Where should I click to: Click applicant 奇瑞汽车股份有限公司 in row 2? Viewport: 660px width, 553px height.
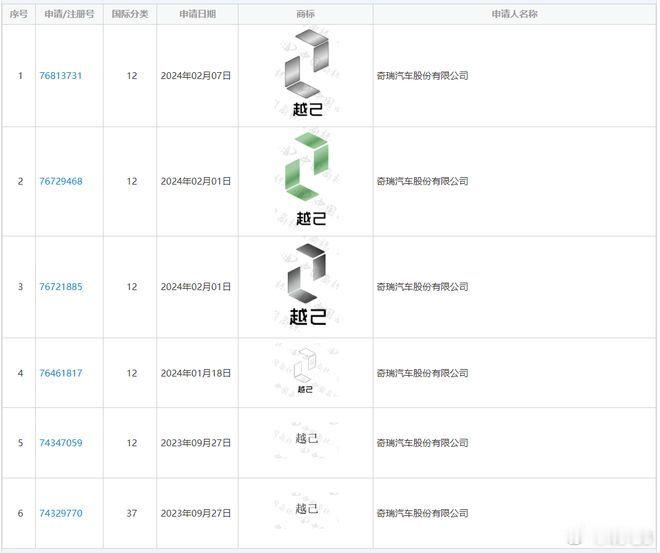point(422,181)
